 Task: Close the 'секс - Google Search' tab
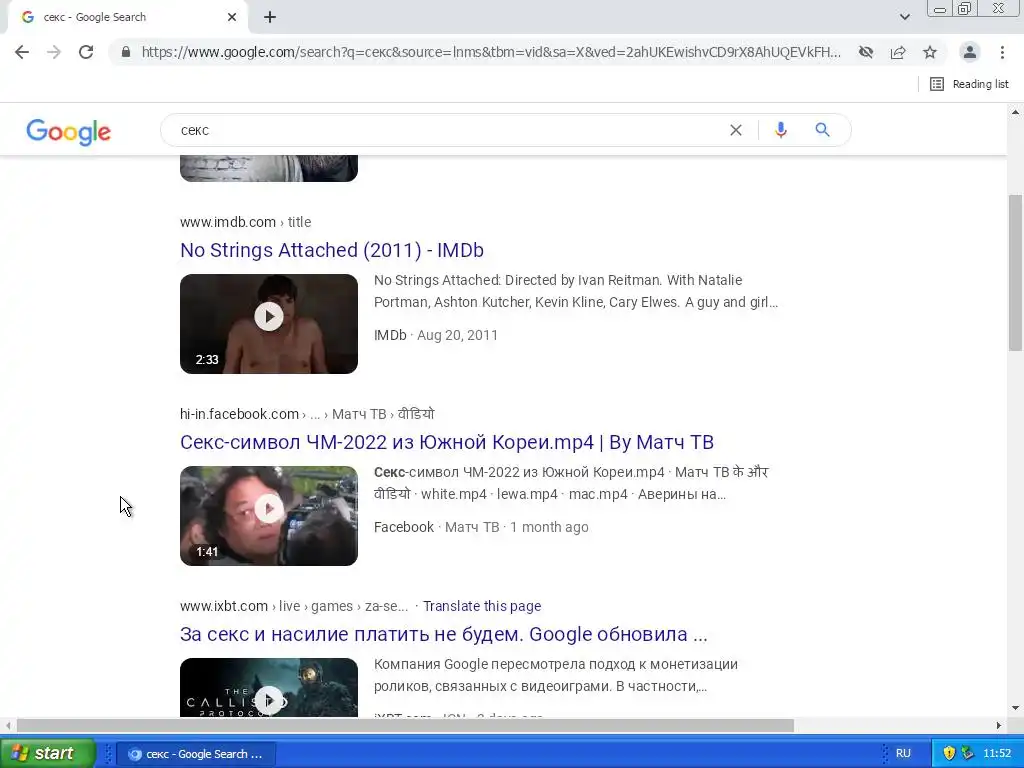tap(232, 17)
